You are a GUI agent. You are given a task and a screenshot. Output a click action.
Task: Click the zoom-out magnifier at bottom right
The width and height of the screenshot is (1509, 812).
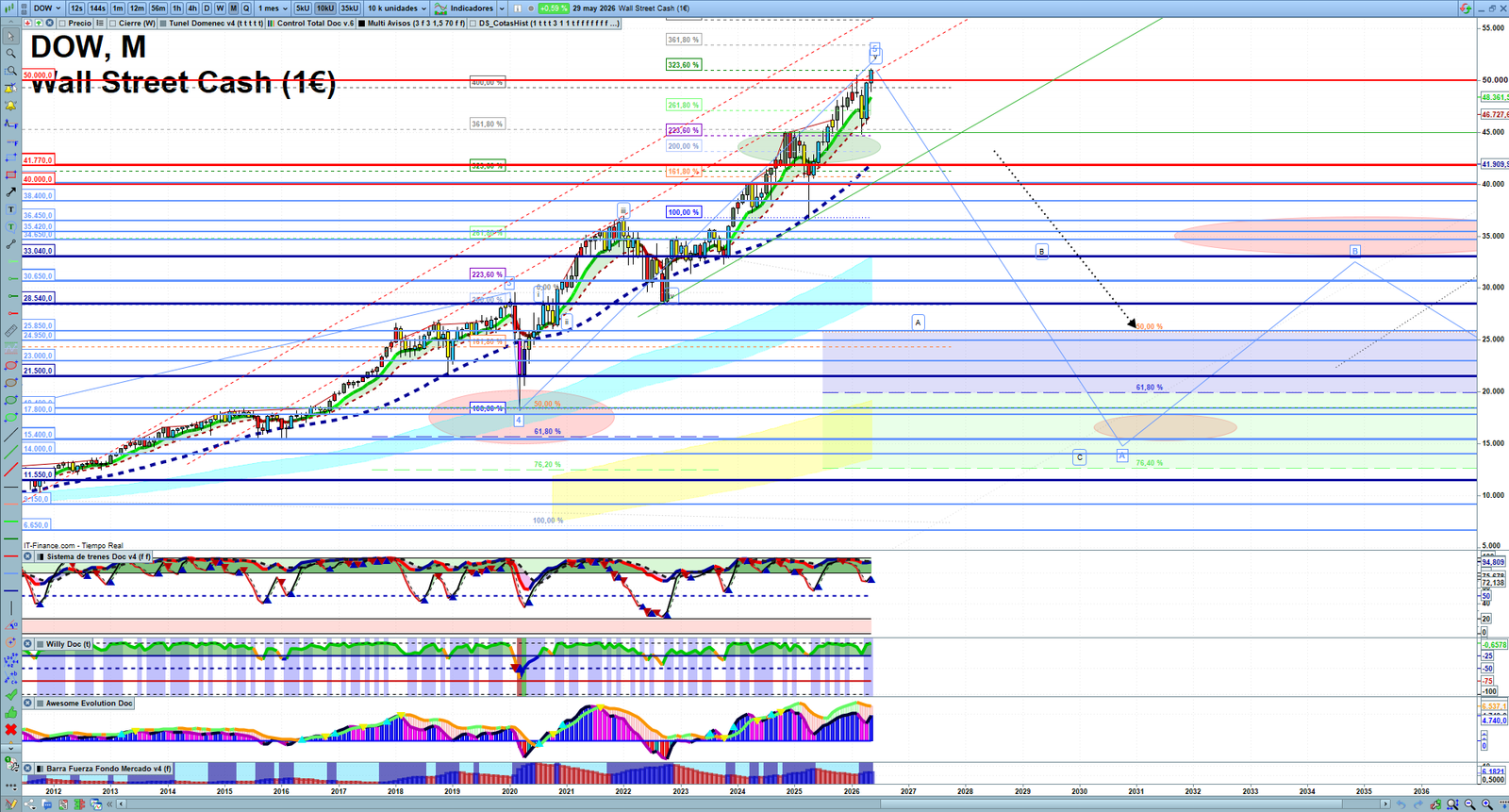[x=1468, y=804]
